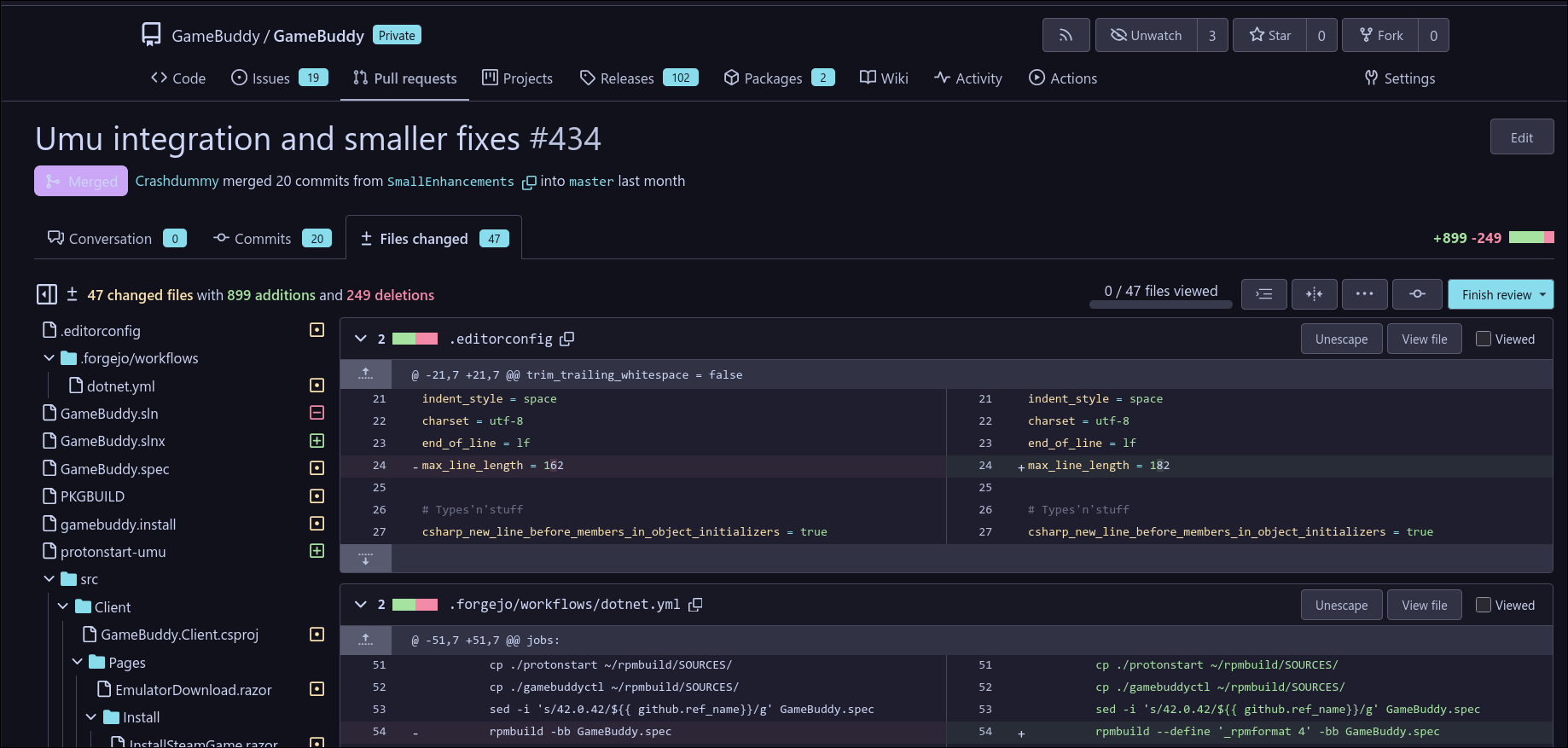The height and width of the screenshot is (748, 1568).
Task: Collapse the src folder in tree
Action: coord(49,579)
